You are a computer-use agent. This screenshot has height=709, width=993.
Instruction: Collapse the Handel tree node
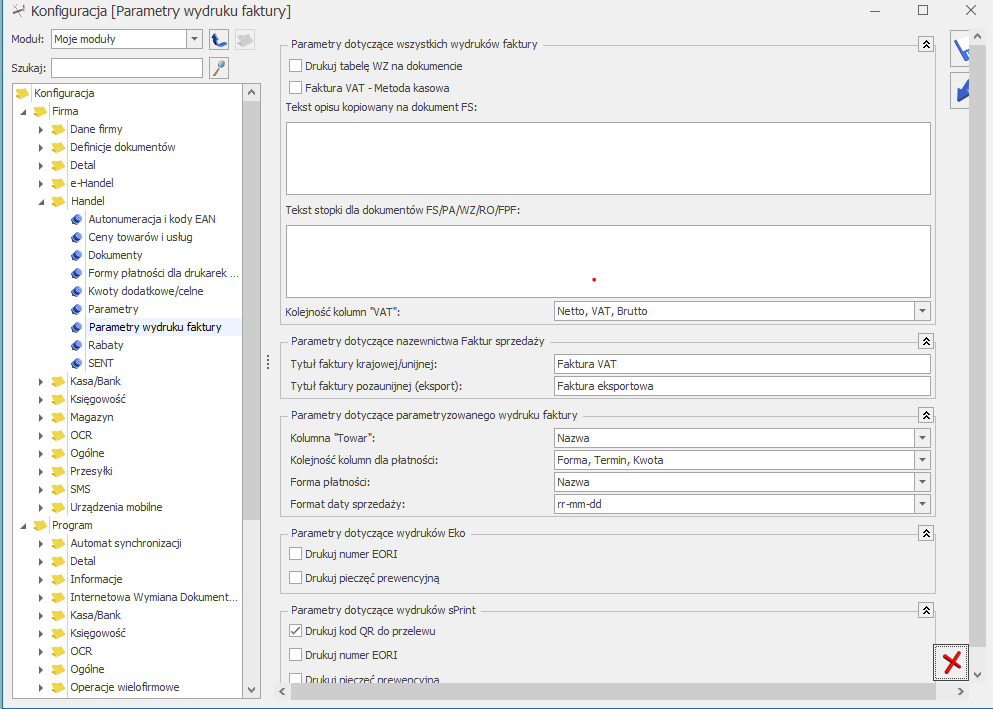(41, 202)
